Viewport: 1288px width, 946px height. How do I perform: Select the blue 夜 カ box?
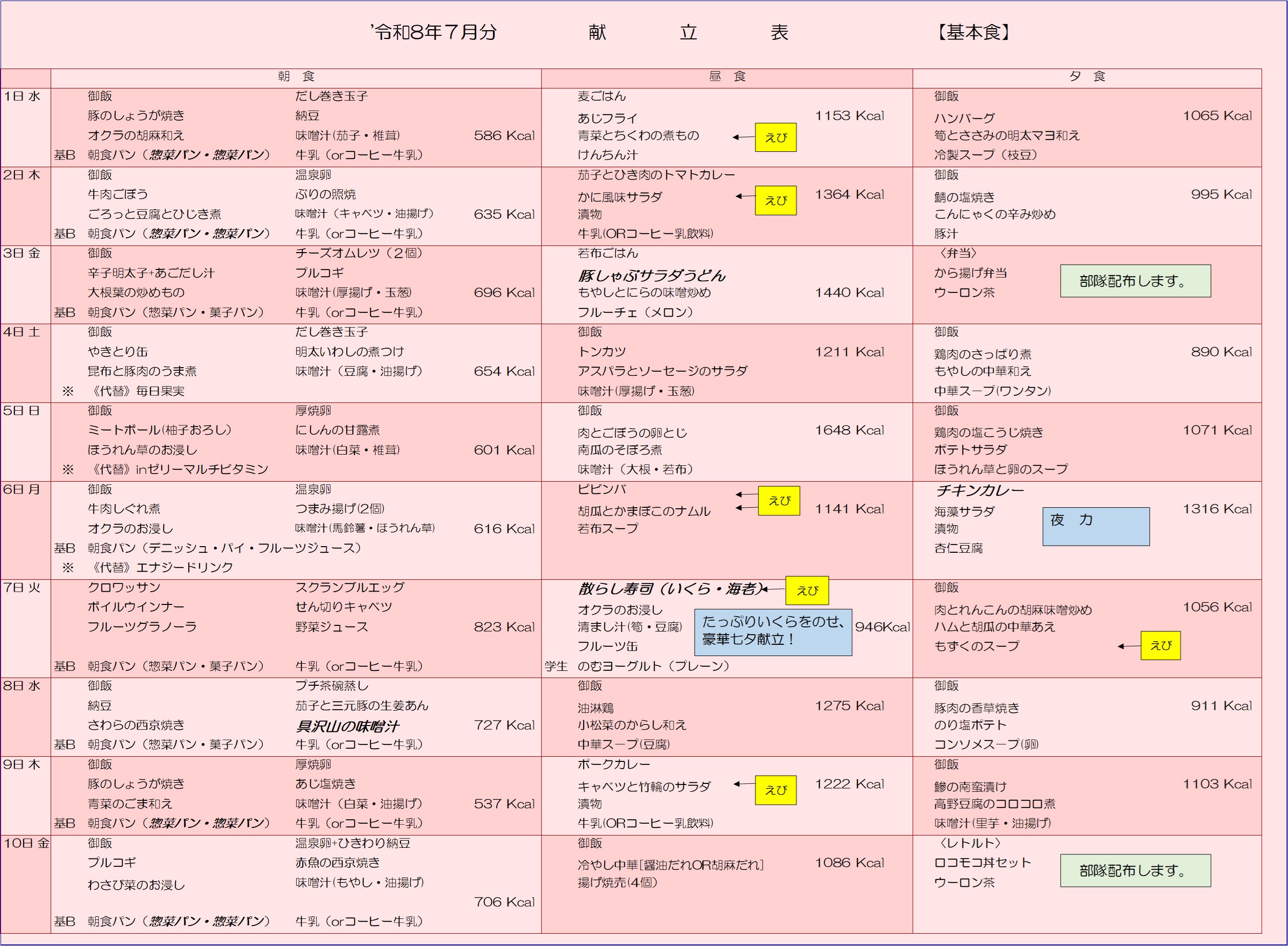point(1096,526)
